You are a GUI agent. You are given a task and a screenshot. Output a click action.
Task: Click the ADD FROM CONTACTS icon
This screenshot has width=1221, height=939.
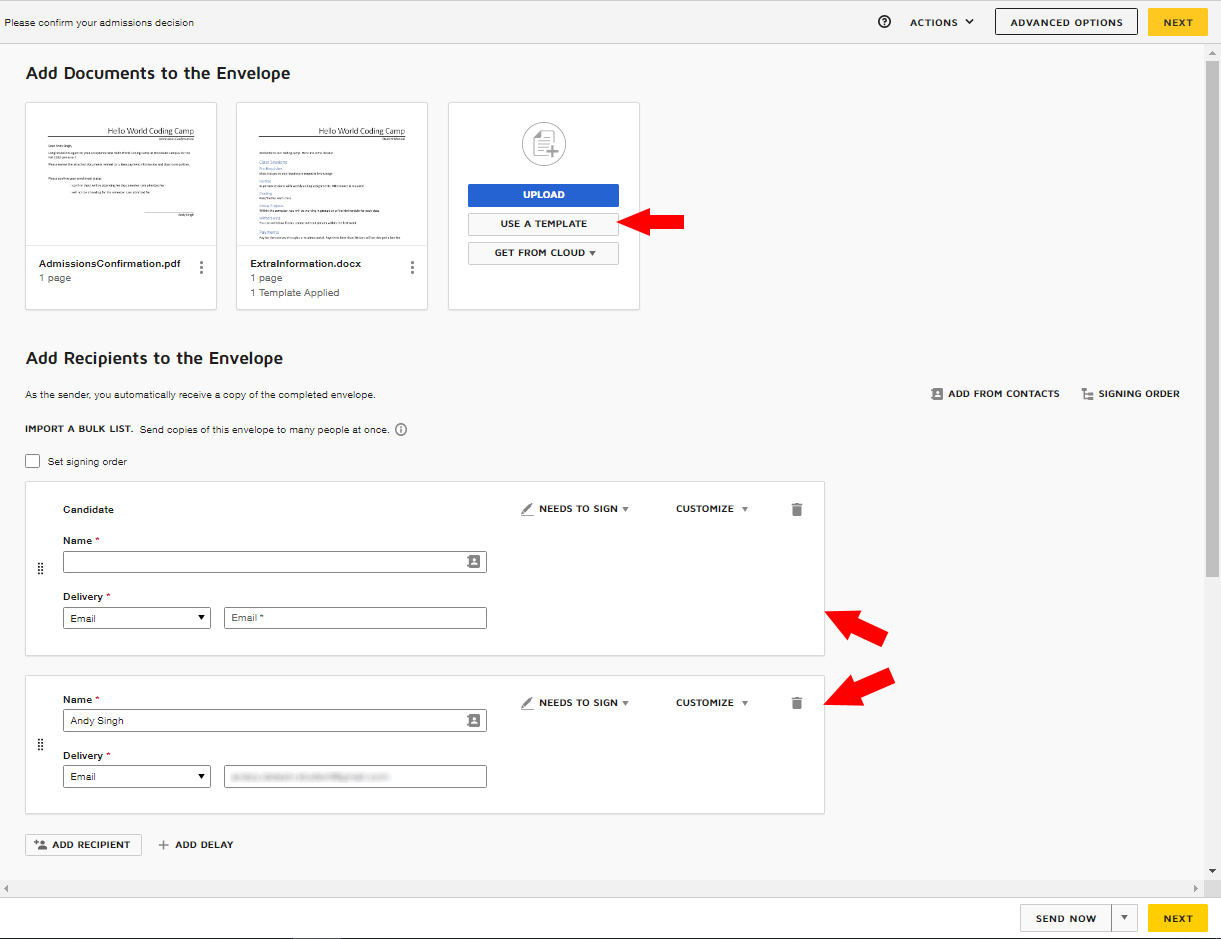click(937, 394)
